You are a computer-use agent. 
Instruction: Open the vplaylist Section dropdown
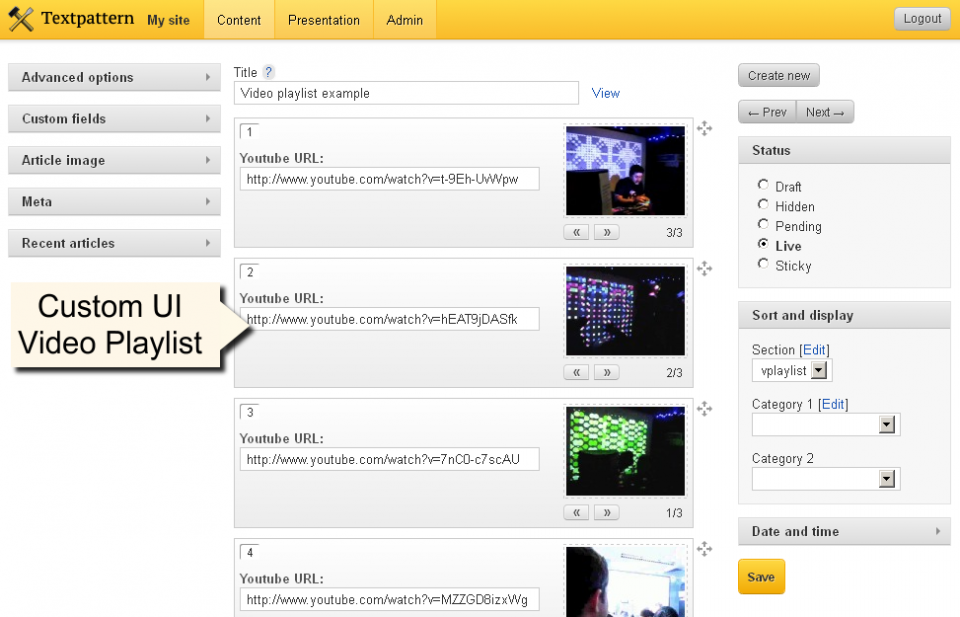click(791, 370)
